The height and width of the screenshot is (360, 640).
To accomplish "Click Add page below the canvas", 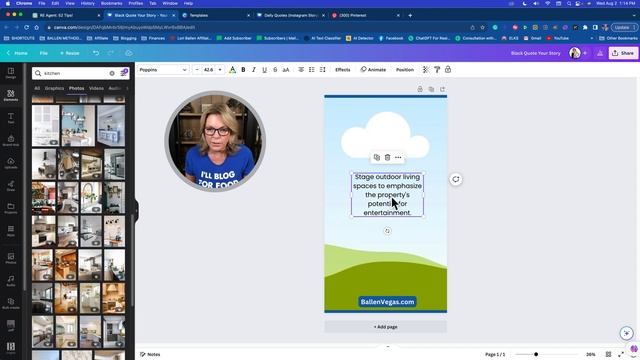I will pos(385,327).
